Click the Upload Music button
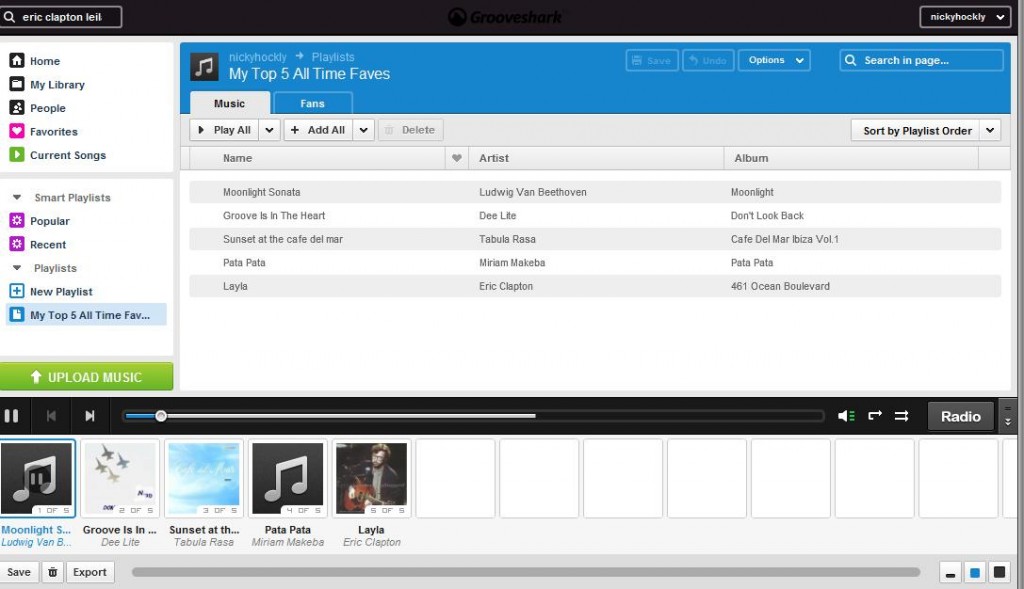 86,377
